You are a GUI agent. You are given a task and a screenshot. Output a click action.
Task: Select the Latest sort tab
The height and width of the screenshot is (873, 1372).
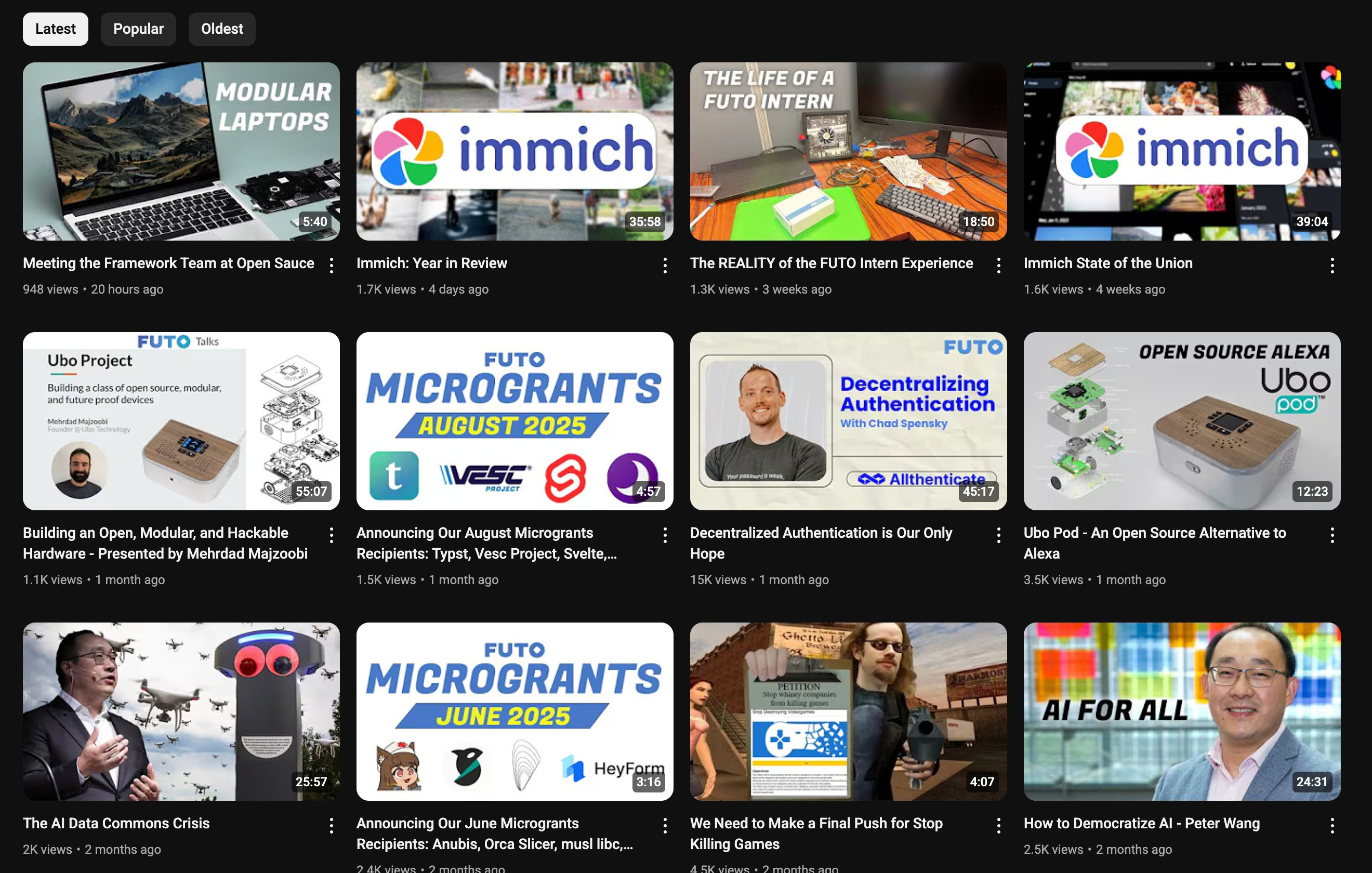[55, 29]
